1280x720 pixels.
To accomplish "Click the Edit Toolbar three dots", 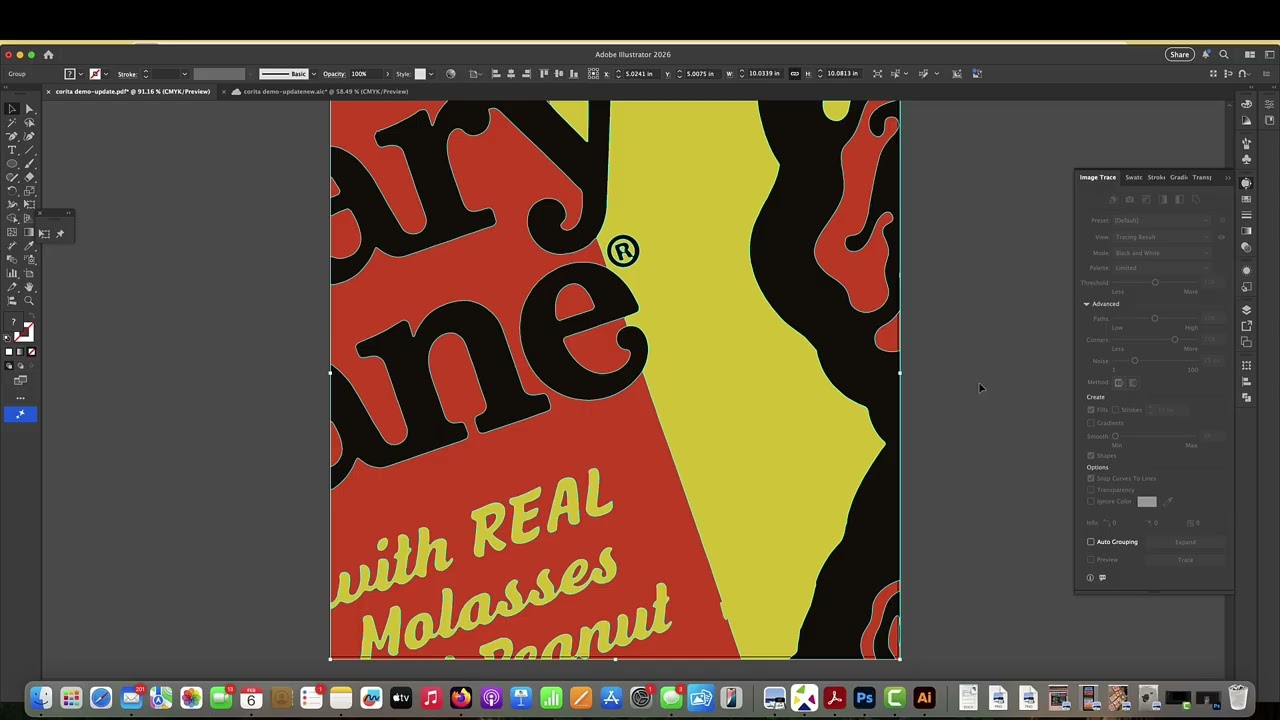I will [x=20, y=398].
